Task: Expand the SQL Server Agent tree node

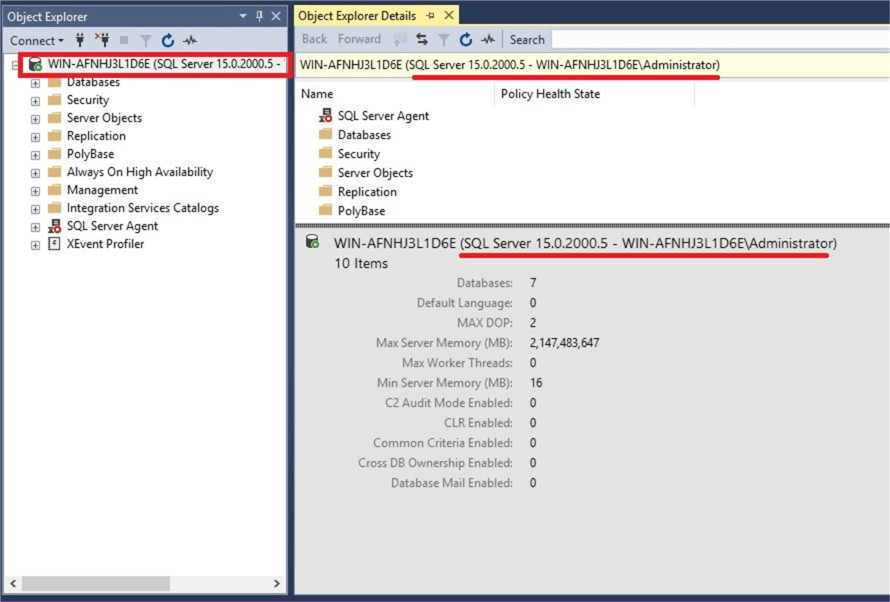Action: [x=35, y=227]
